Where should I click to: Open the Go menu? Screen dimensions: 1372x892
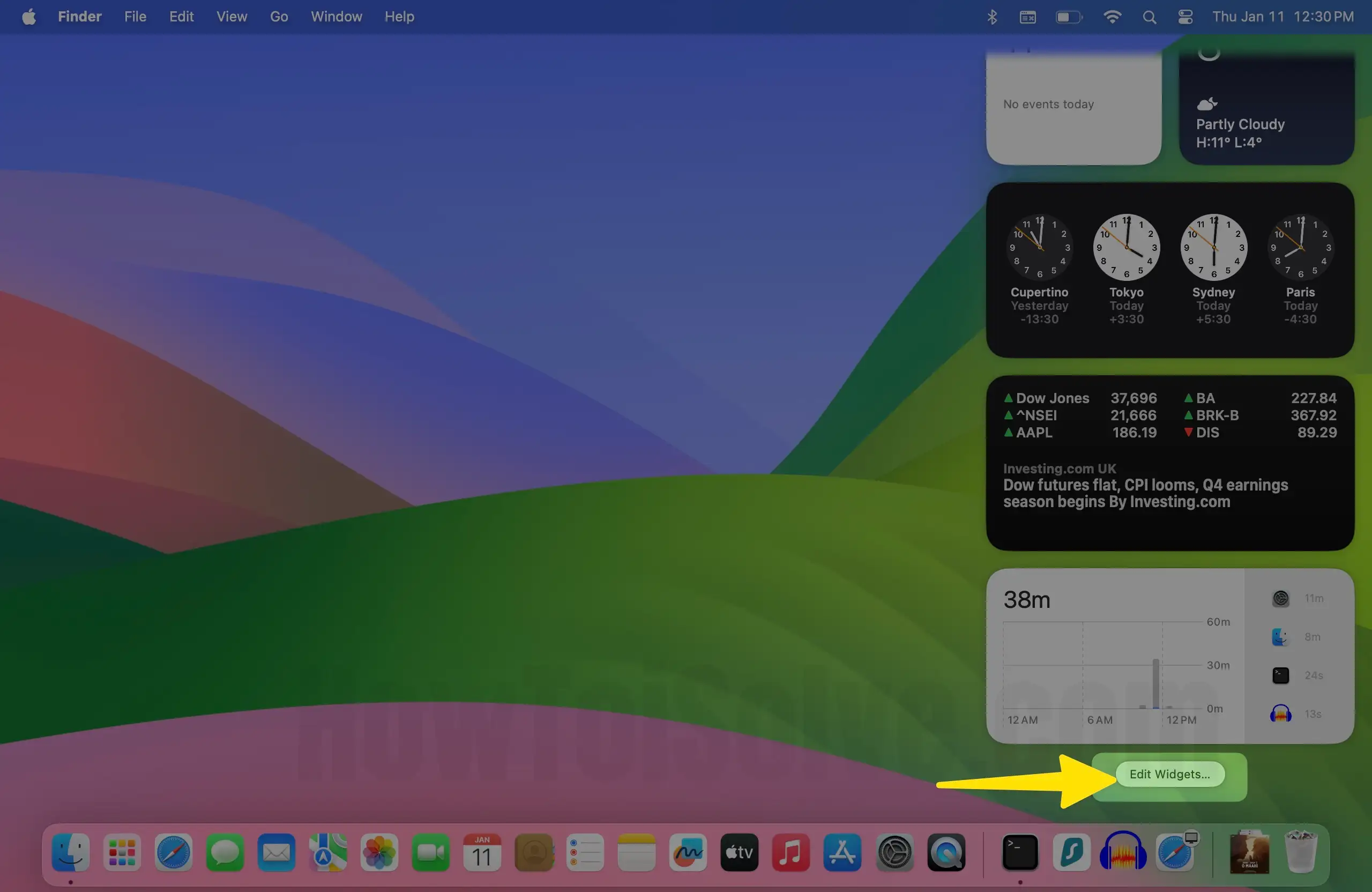point(279,17)
